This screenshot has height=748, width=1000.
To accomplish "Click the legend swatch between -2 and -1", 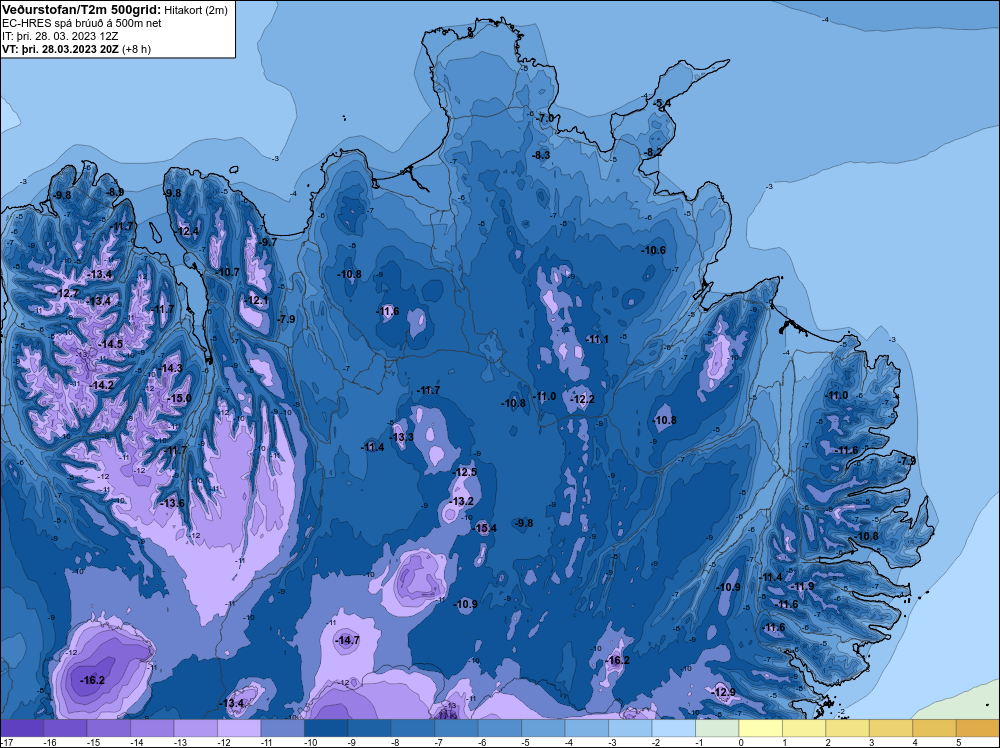I will click(x=673, y=728).
